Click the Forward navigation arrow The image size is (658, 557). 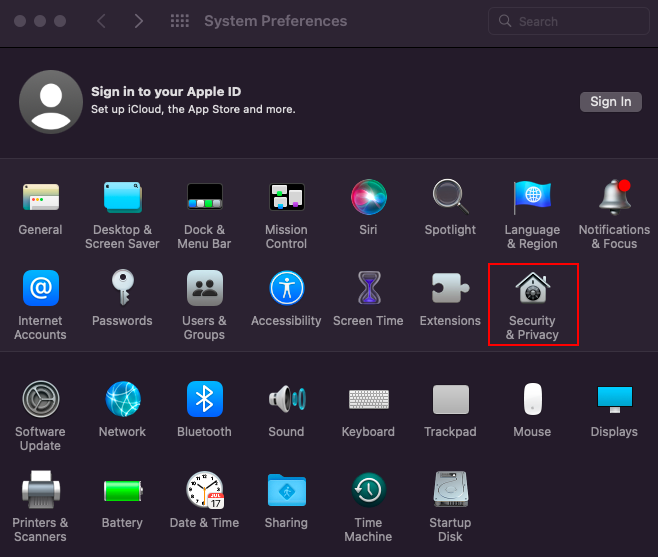tap(138, 21)
